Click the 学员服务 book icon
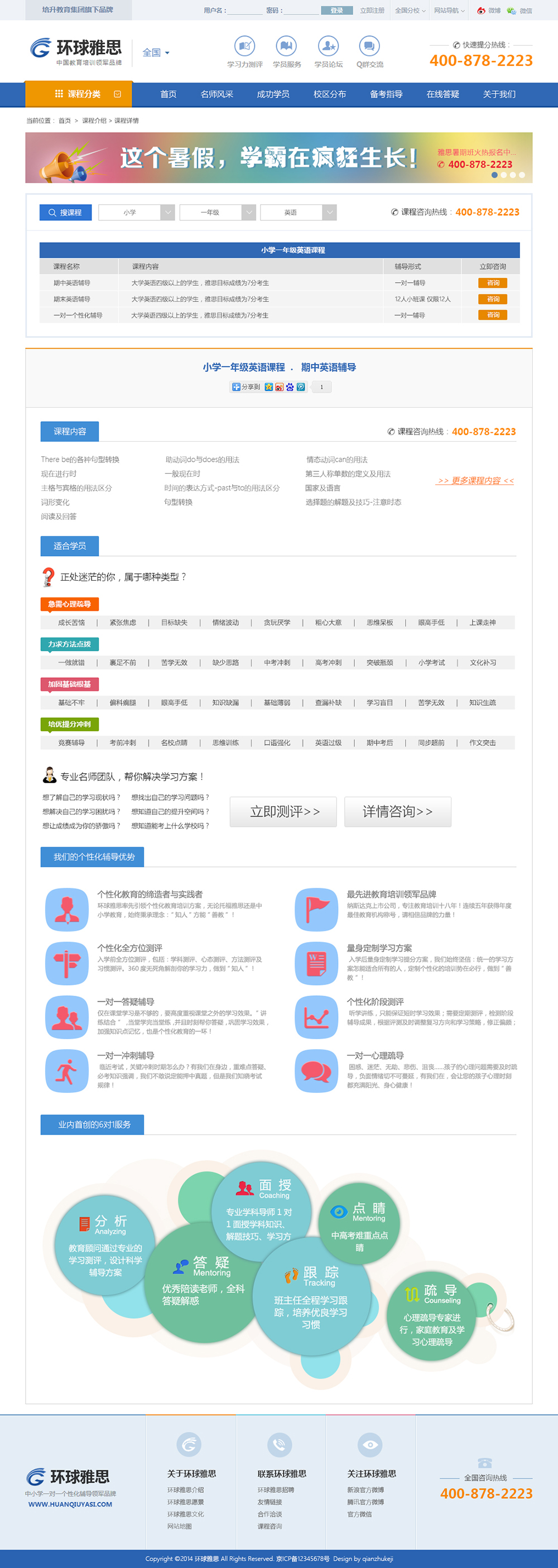This screenshot has width=558, height=1568. 286,46
